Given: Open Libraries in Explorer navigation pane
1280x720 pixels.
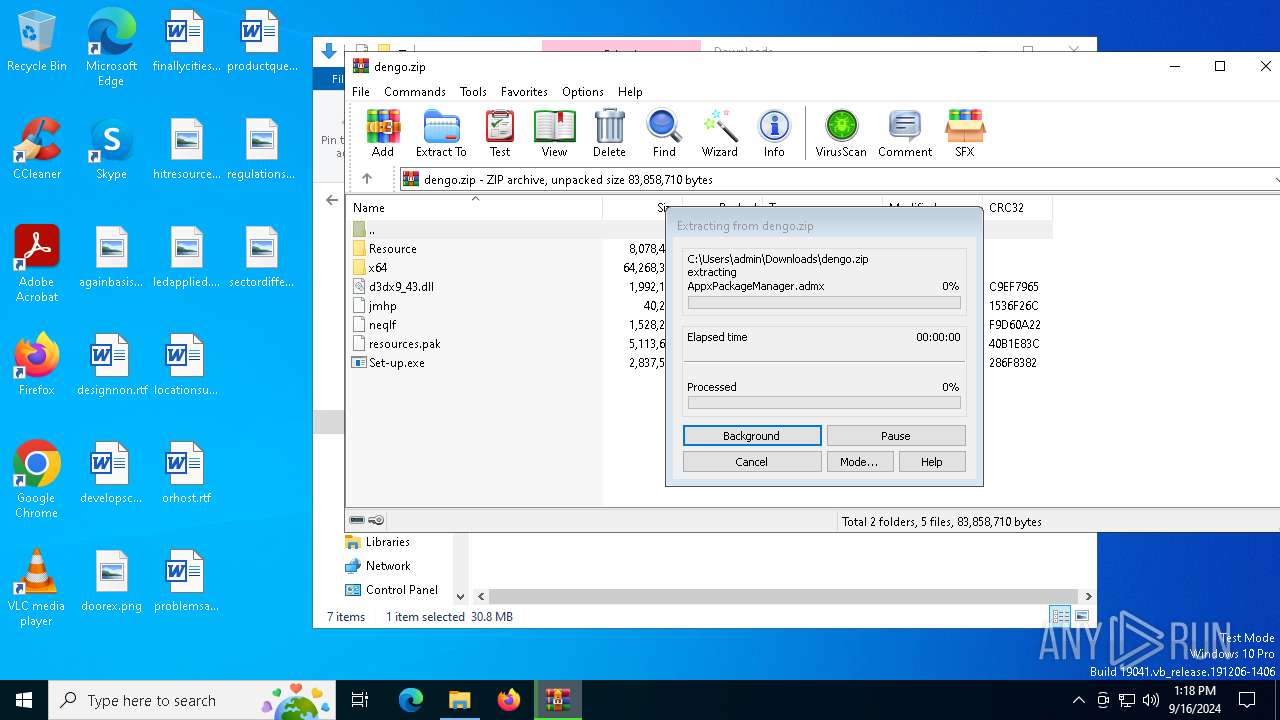Looking at the screenshot, I should pyautogui.click(x=388, y=542).
